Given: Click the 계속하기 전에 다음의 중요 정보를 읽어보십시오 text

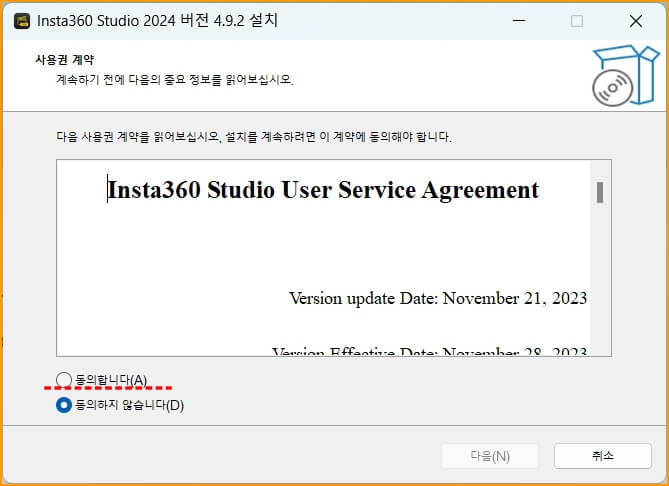Looking at the screenshot, I should tap(175, 80).
